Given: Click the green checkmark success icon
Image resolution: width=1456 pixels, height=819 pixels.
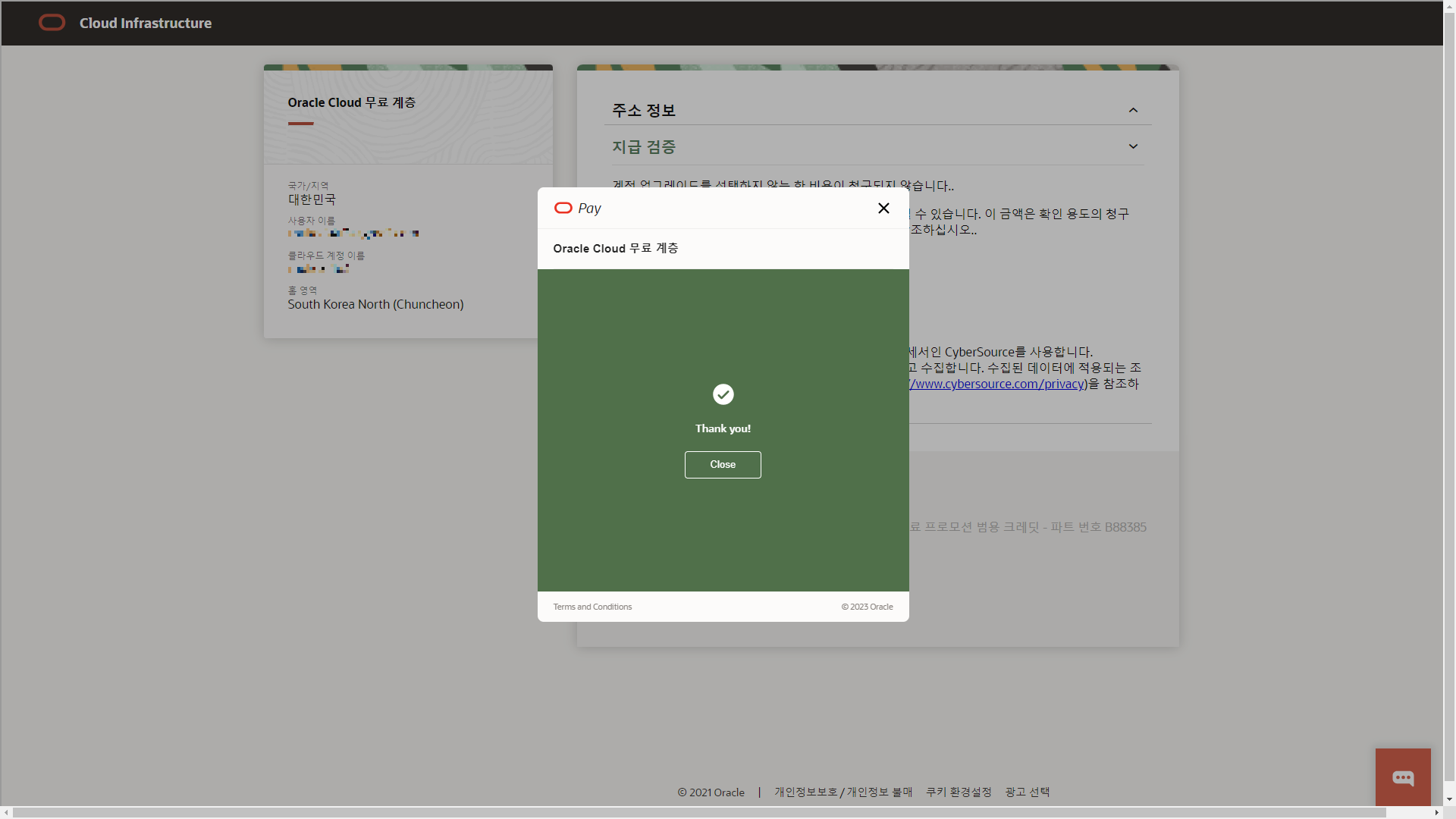Looking at the screenshot, I should 723,394.
